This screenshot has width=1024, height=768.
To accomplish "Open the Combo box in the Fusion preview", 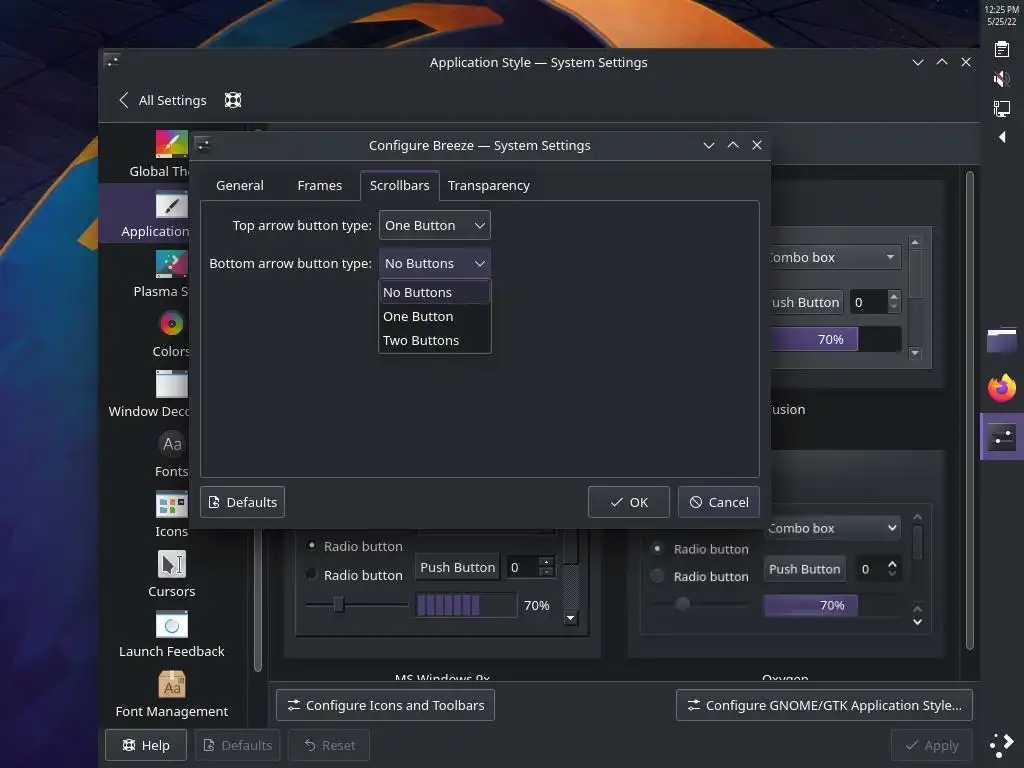I will pyautogui.click(x=835, y=257).
